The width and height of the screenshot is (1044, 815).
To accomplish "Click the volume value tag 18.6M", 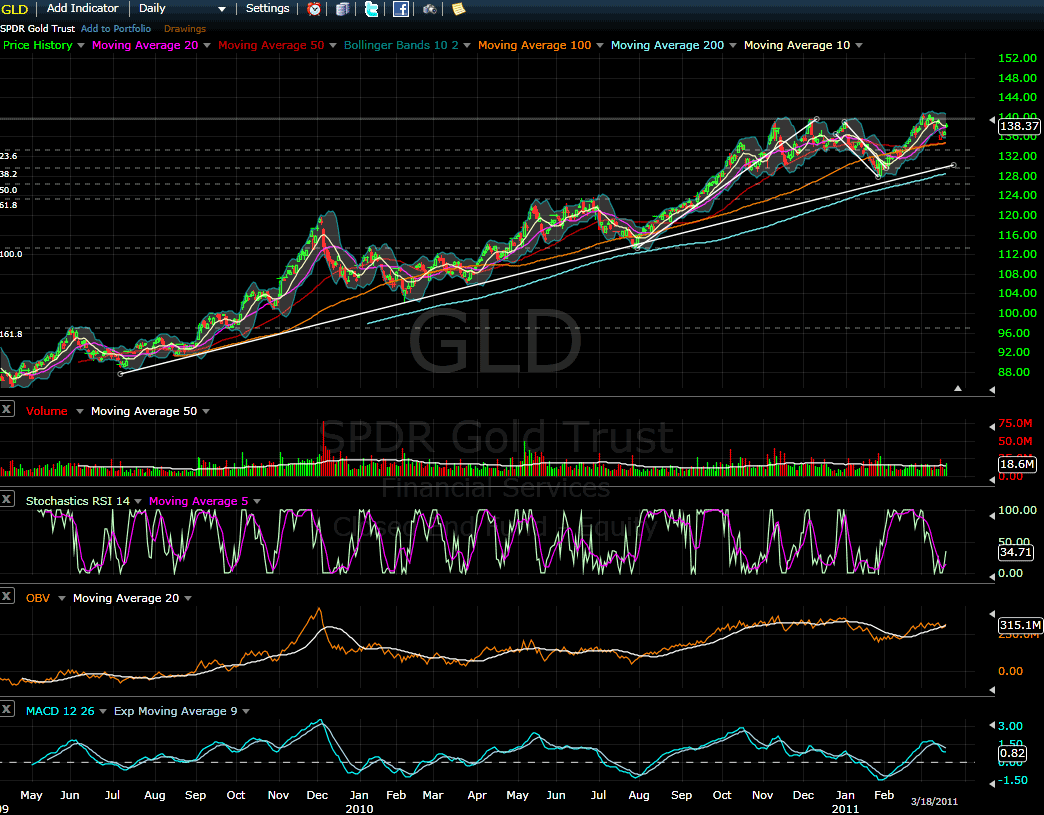I will tap(1017, 464).
